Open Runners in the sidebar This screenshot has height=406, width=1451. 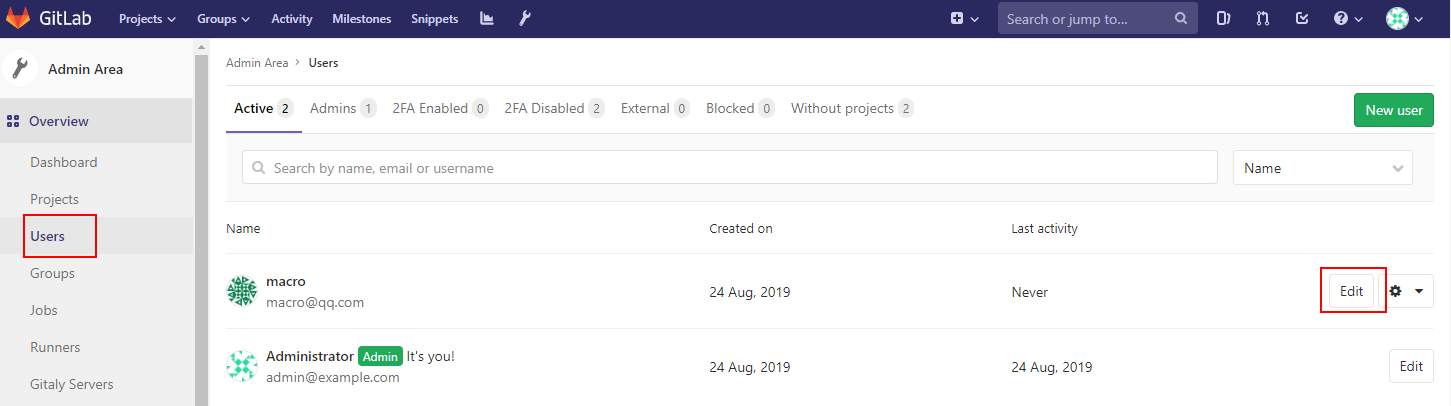[55, 347]
